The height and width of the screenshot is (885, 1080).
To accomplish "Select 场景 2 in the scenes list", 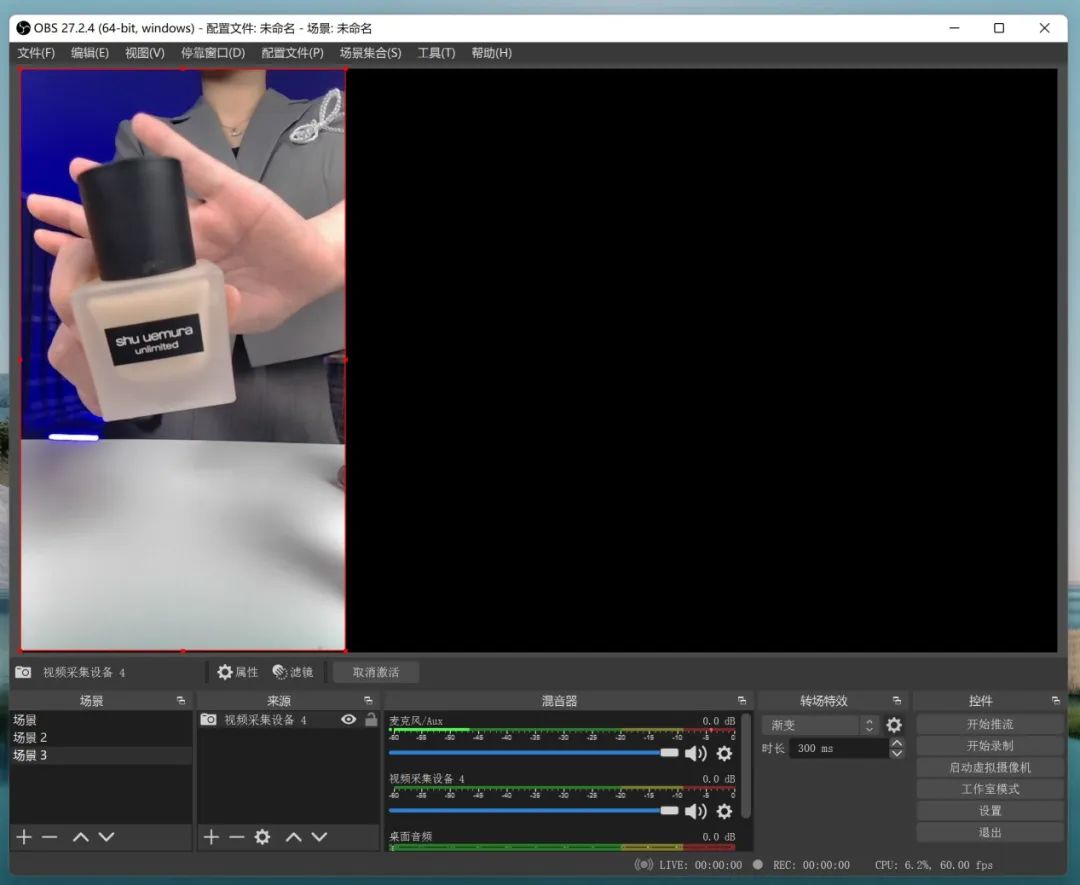I will [101, 738].
